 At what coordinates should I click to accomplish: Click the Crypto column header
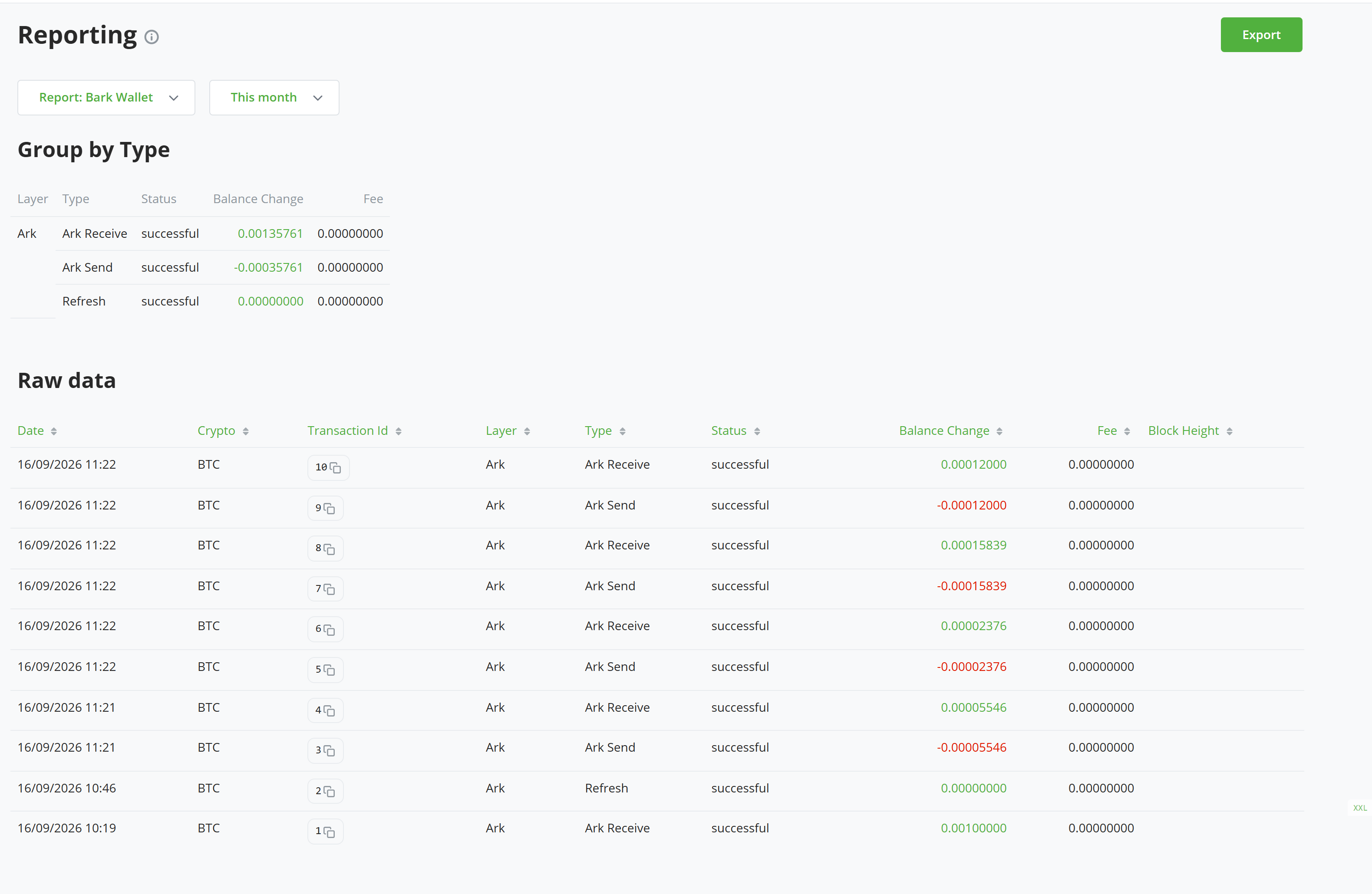[216, 431]
